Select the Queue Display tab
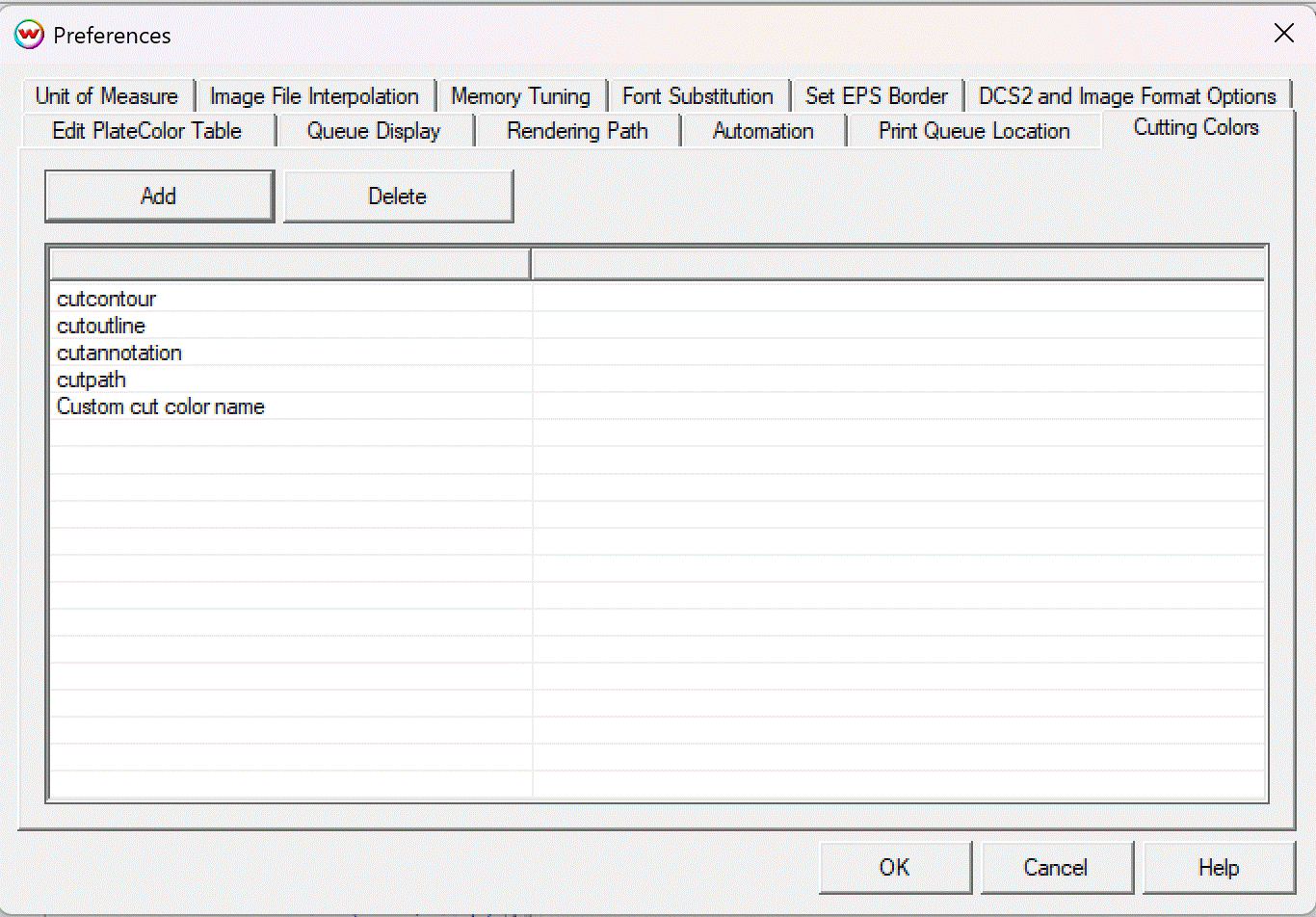Screen dimensions: 1316x917 (374, 131)
